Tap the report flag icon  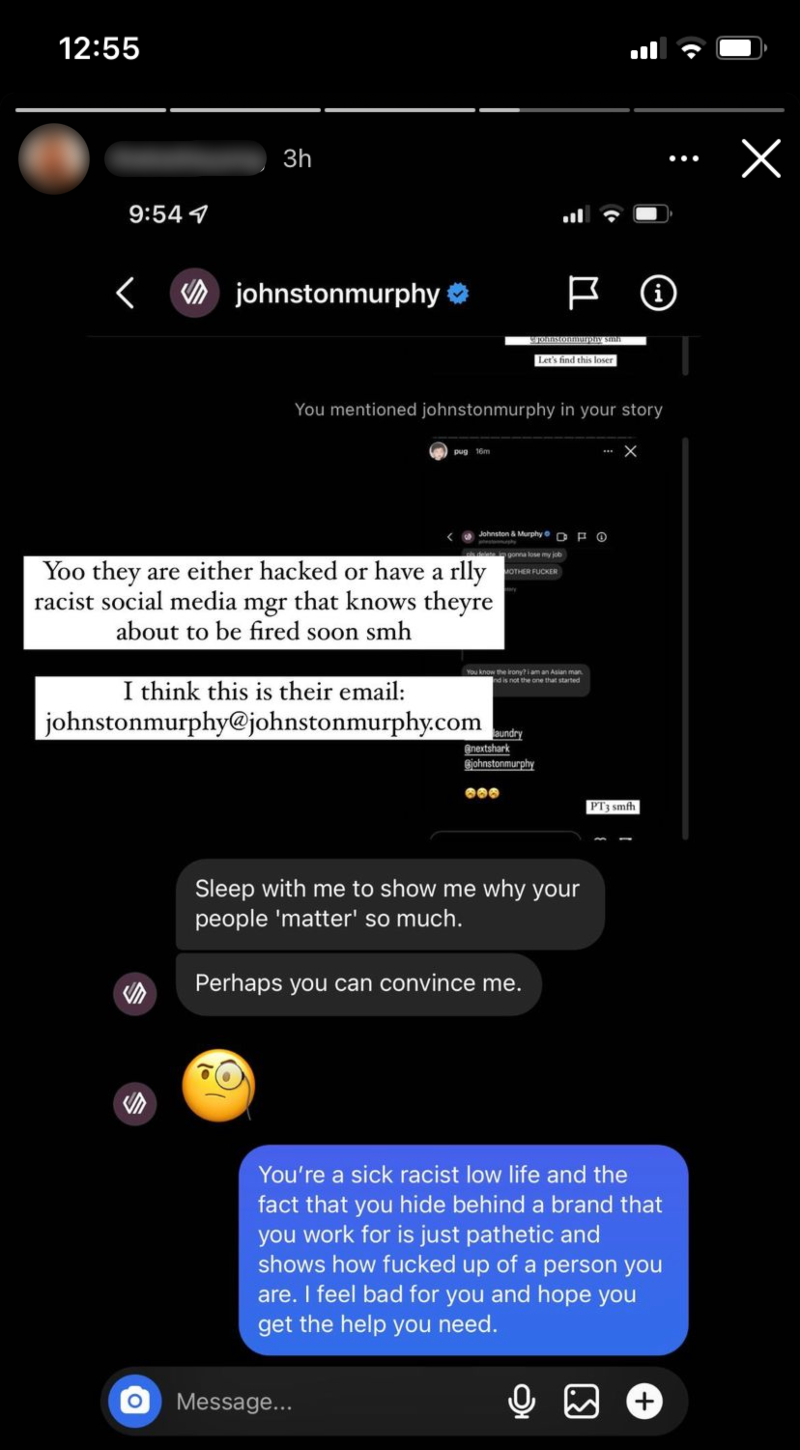(583, 293)
